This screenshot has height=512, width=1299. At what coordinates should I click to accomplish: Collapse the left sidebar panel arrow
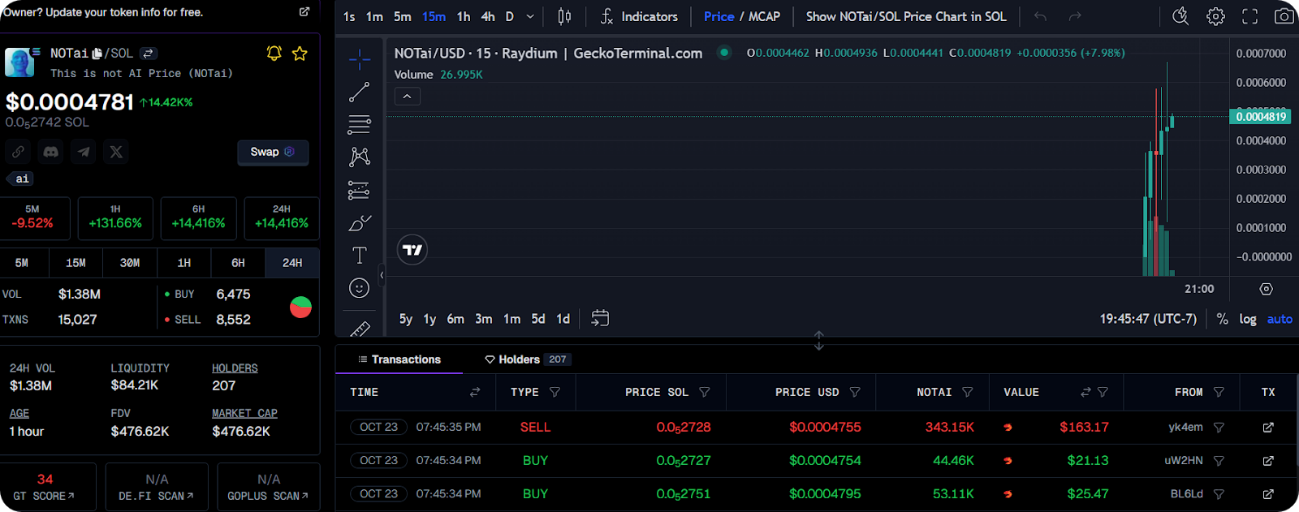381,275
